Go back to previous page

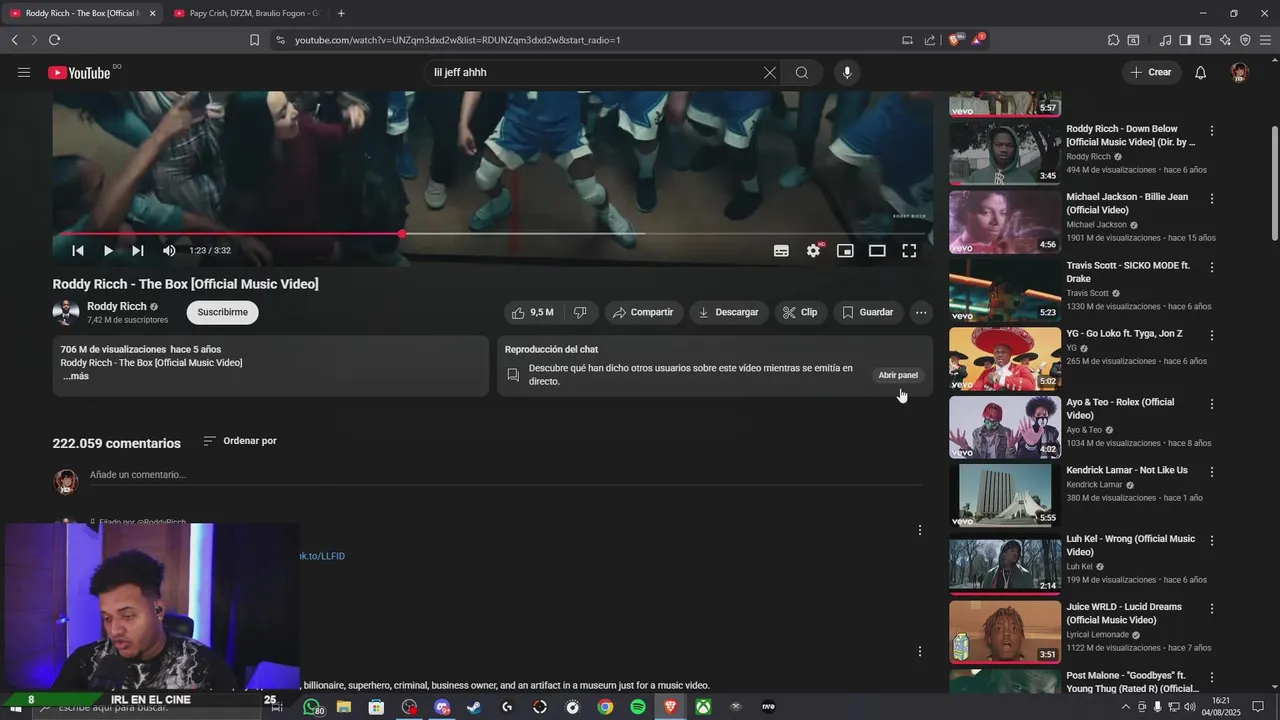click(x=14, y=40)
